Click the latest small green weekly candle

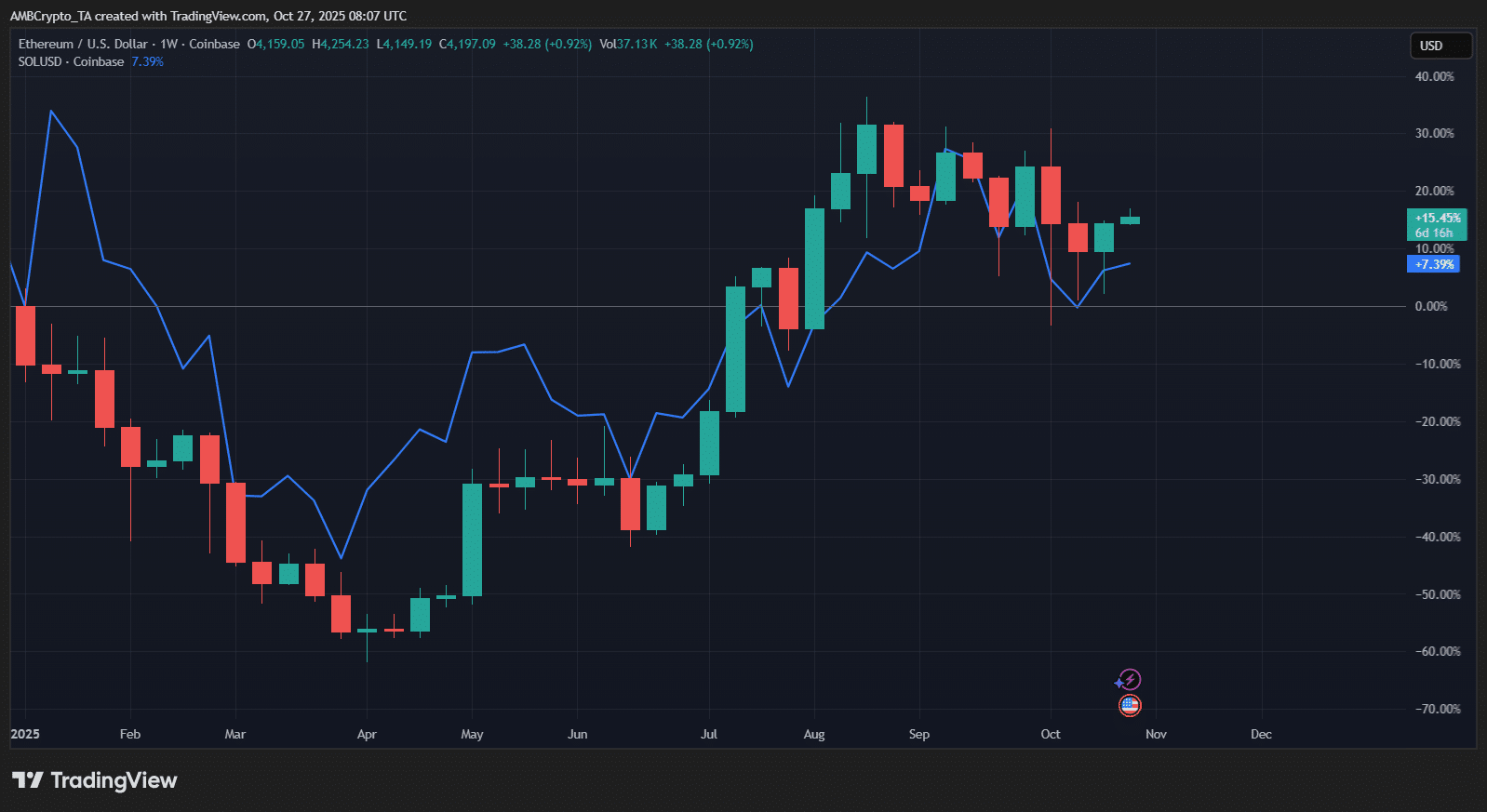(x=1130, y=220)
